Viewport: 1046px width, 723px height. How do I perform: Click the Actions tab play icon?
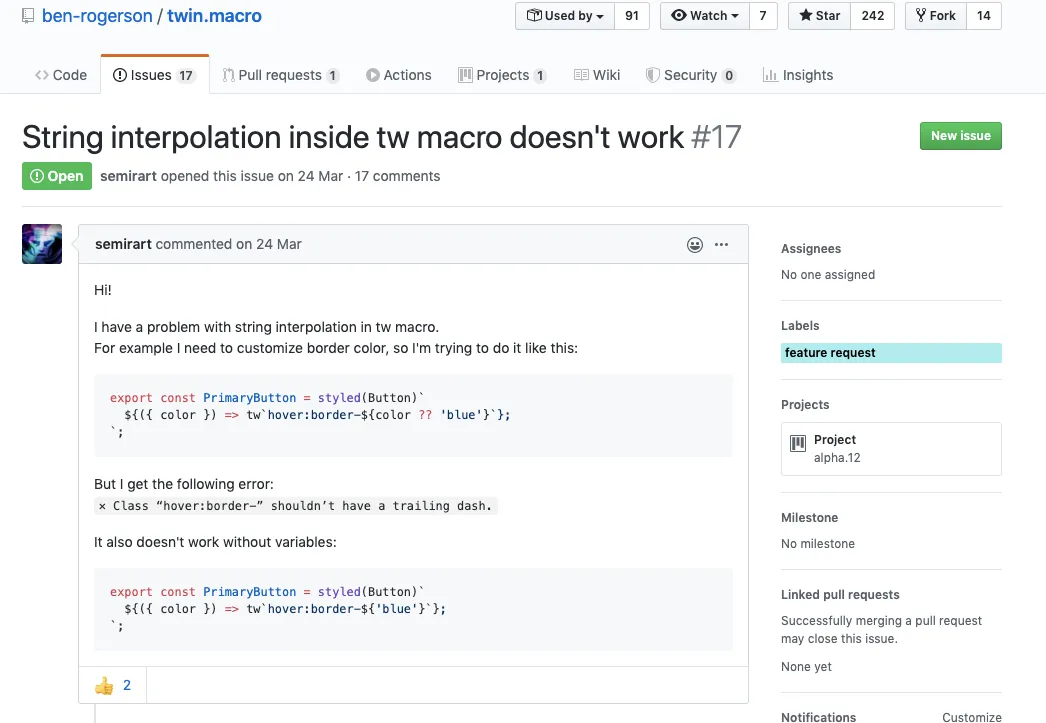(x=372, y=75)
